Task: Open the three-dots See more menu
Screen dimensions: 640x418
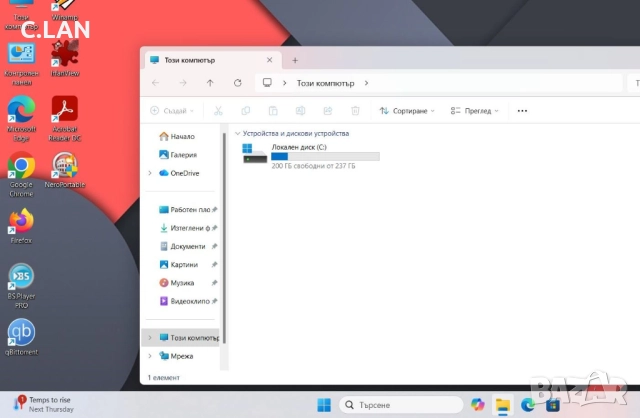Action: click(x=522, y=111)
